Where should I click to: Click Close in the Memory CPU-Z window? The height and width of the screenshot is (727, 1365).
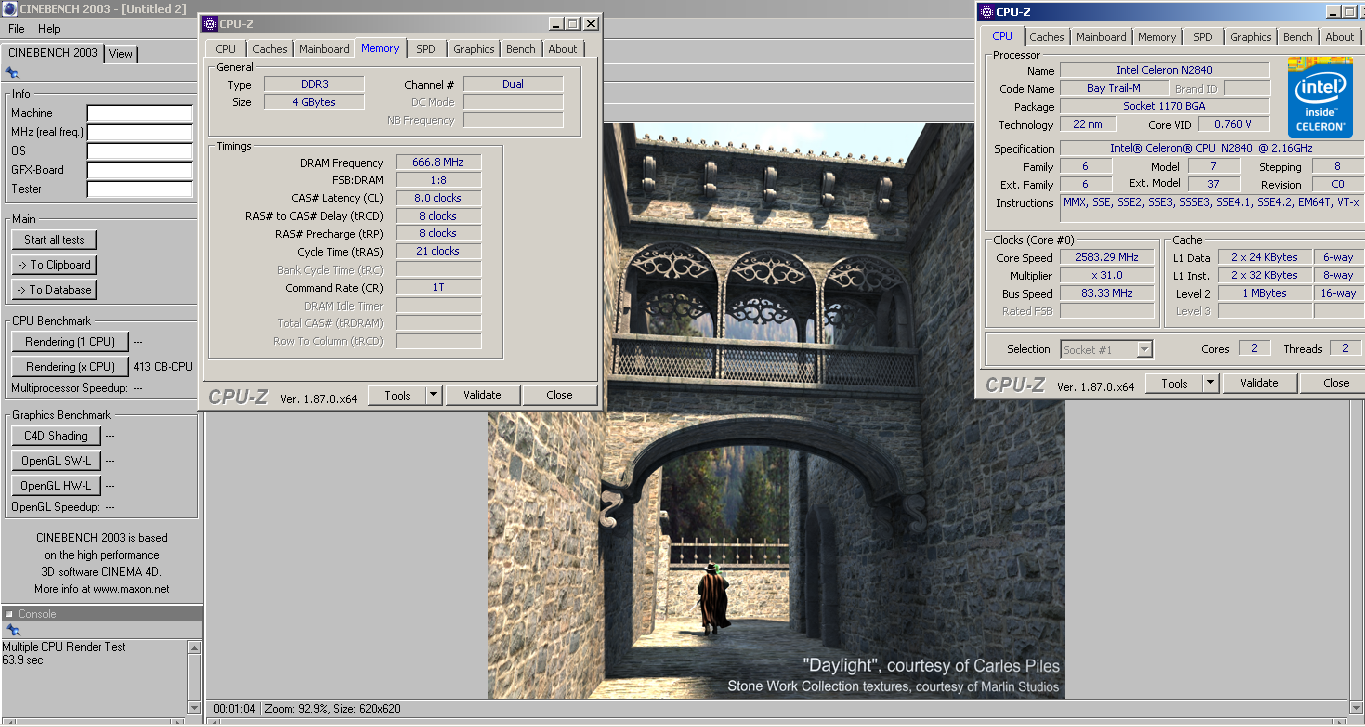click(559, 395)
